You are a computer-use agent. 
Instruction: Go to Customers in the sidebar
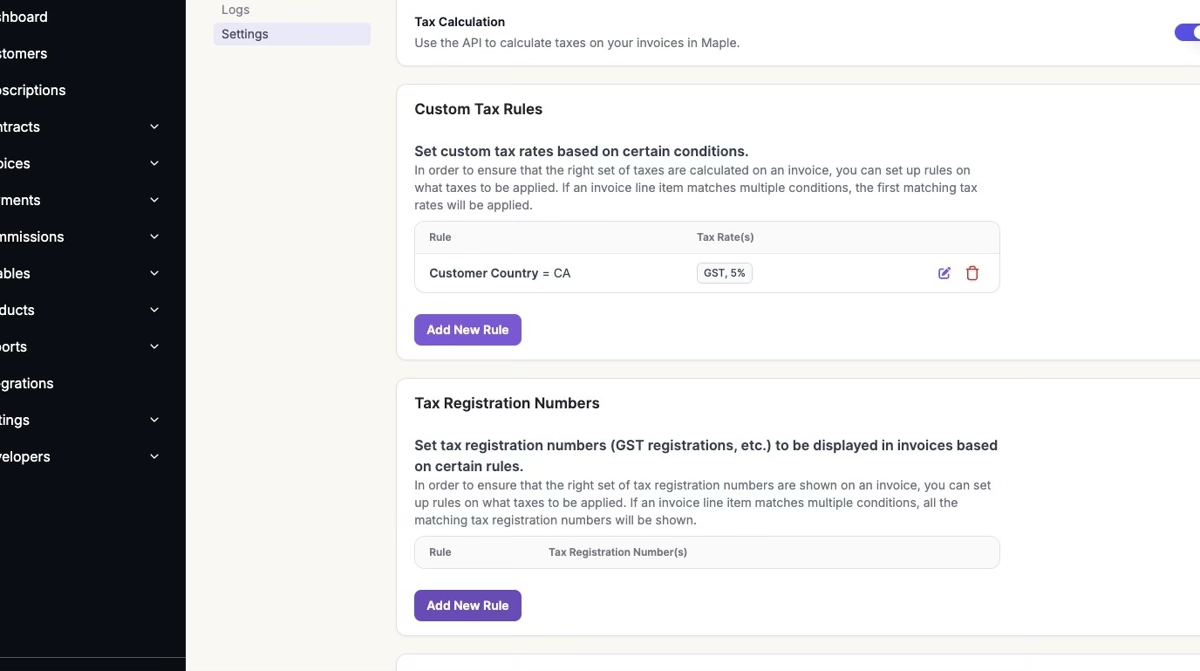tap(24, 54)
